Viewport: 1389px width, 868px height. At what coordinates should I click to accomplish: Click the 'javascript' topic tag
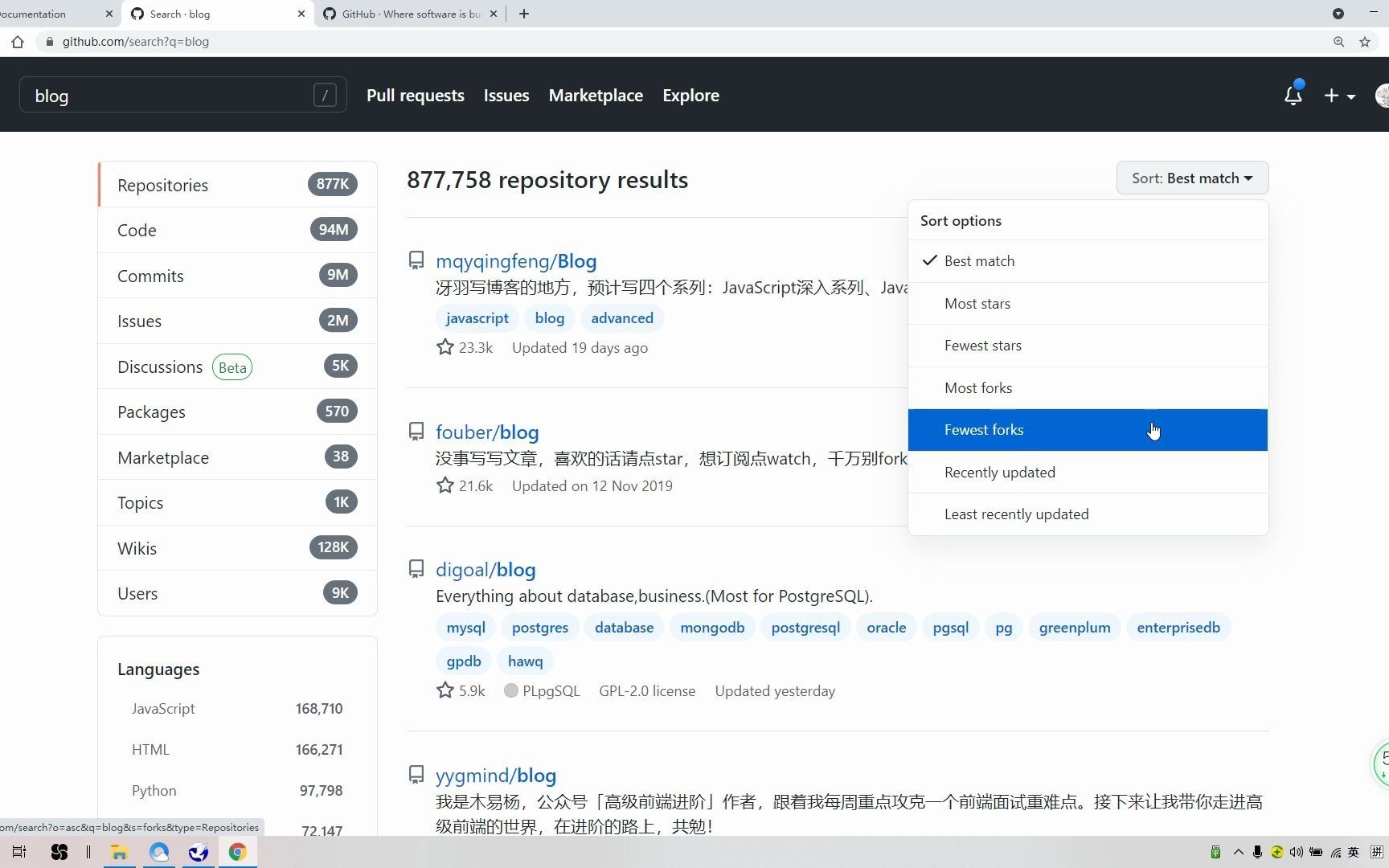pyautogui.click(x=477, y=317)
